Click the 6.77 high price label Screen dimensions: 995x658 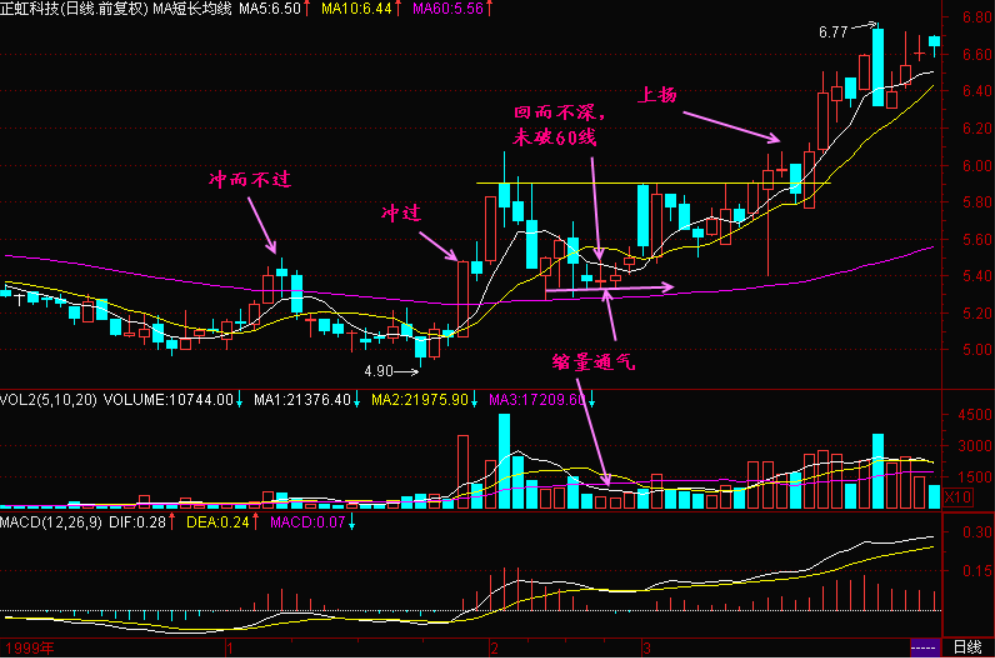[833, 32]
